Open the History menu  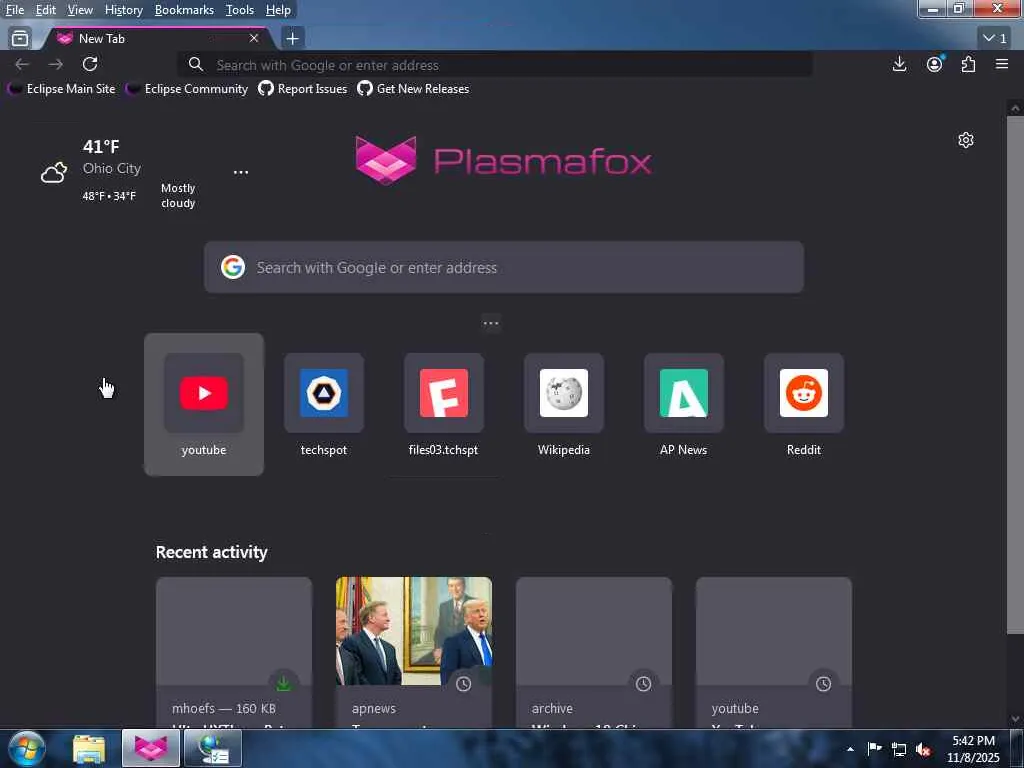point(124,10)
